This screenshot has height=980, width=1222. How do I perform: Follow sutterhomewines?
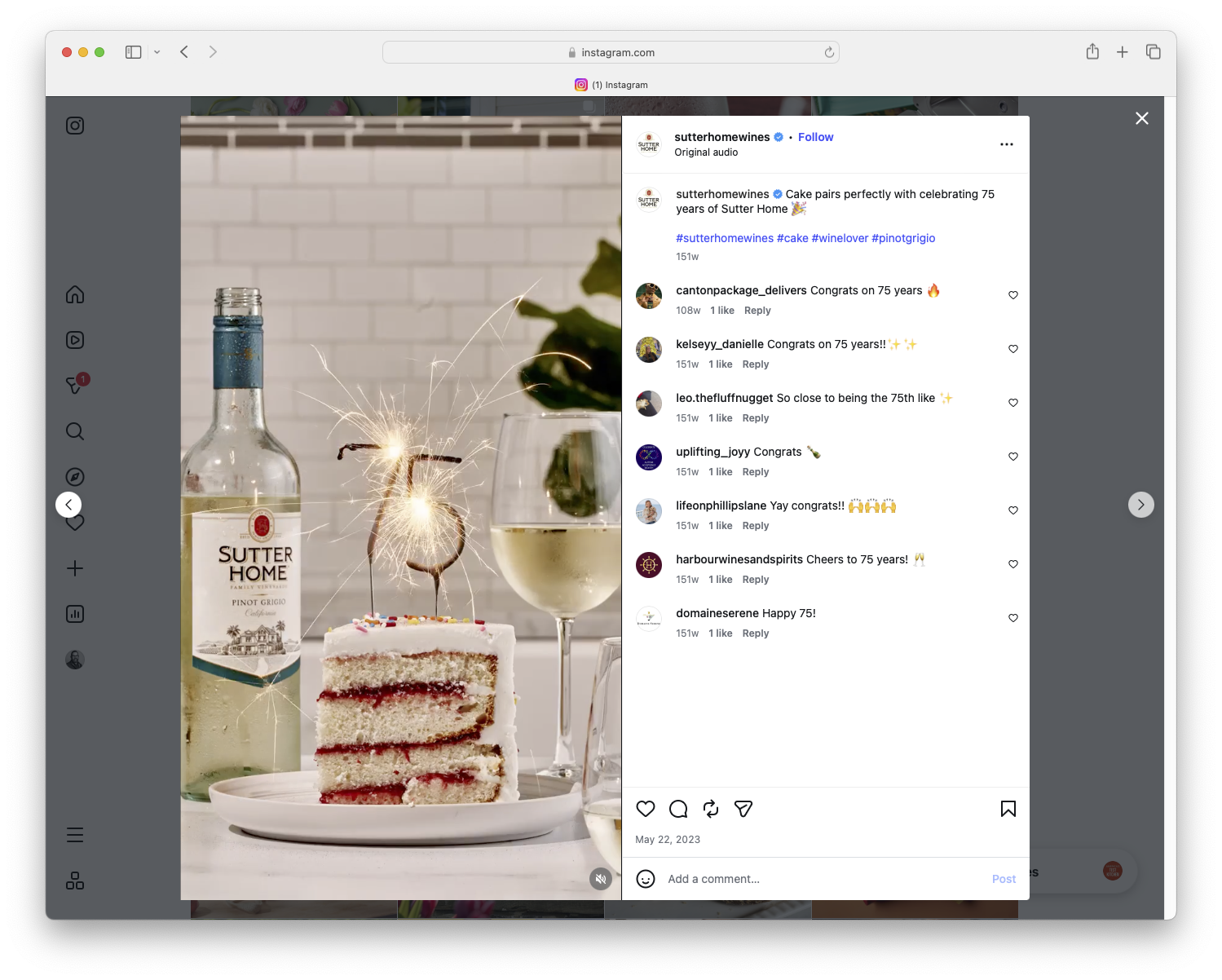pos(815,136)
